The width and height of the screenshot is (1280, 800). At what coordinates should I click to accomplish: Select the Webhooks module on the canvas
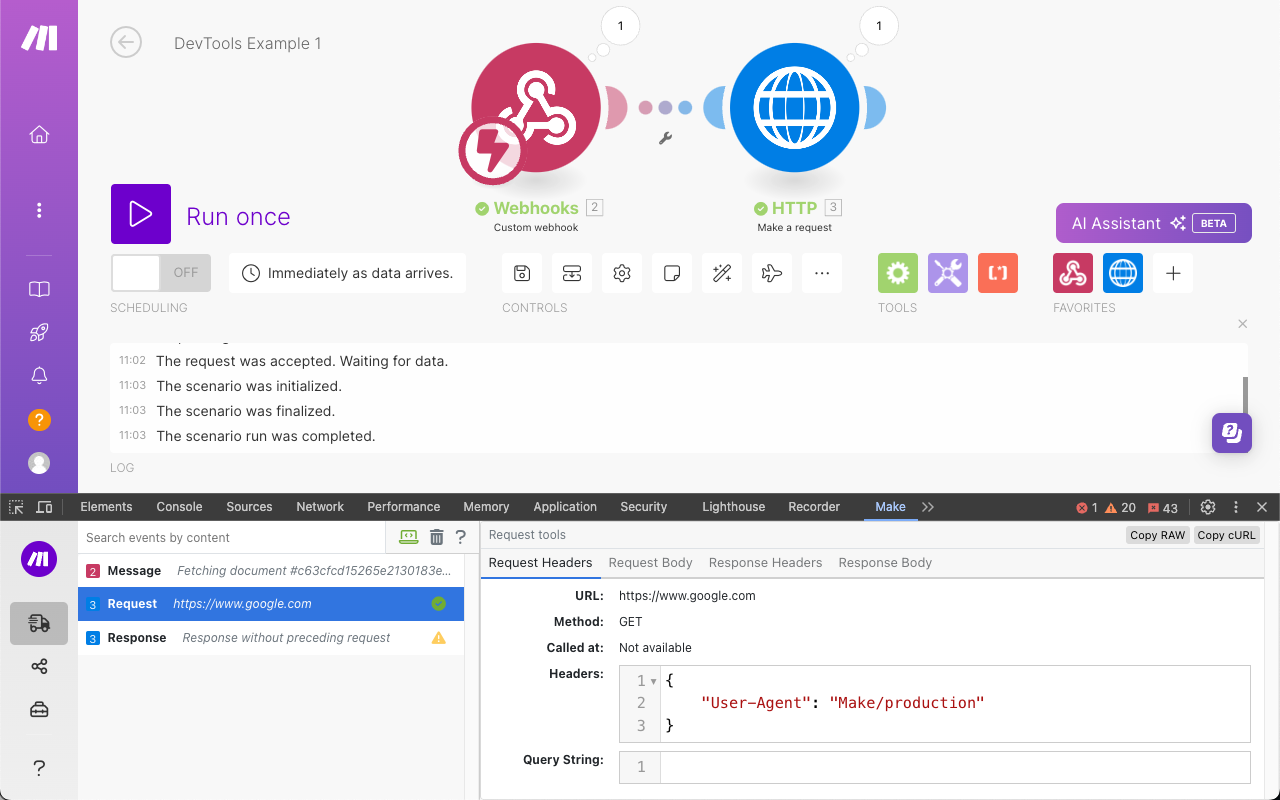[535, 107]
